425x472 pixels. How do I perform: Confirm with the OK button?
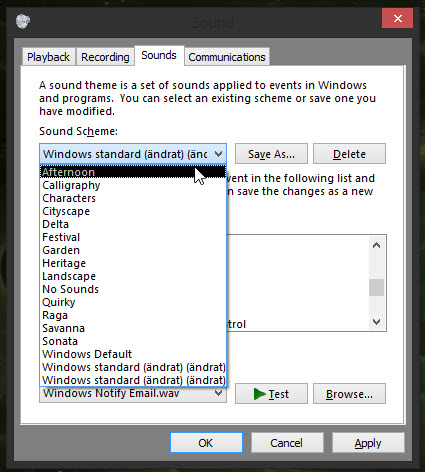(x=206, y=443)
